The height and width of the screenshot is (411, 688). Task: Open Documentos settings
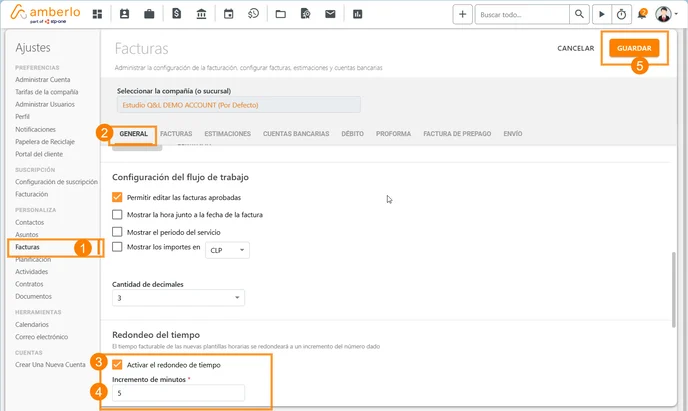(x=33, y=296)
